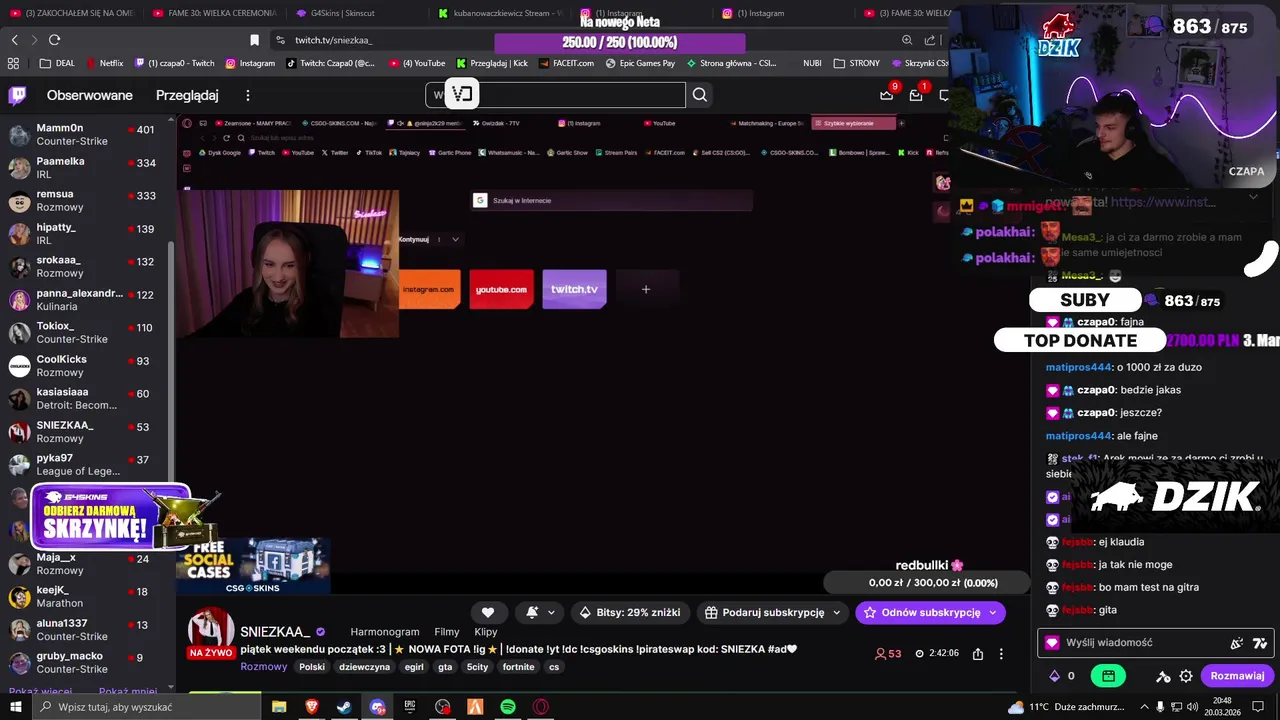Open browser zoom control in address bar

(907, 40)
